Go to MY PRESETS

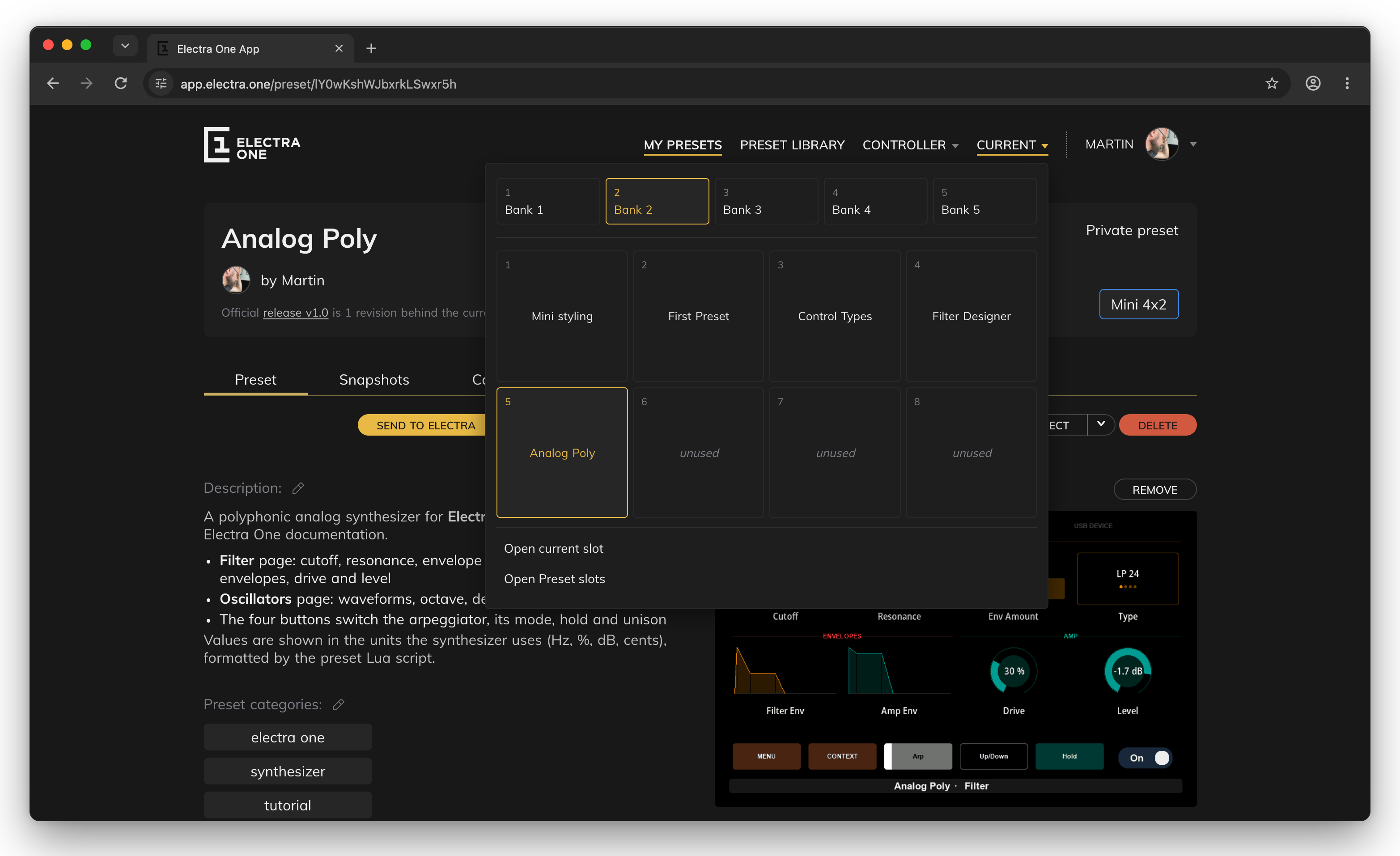683,145
